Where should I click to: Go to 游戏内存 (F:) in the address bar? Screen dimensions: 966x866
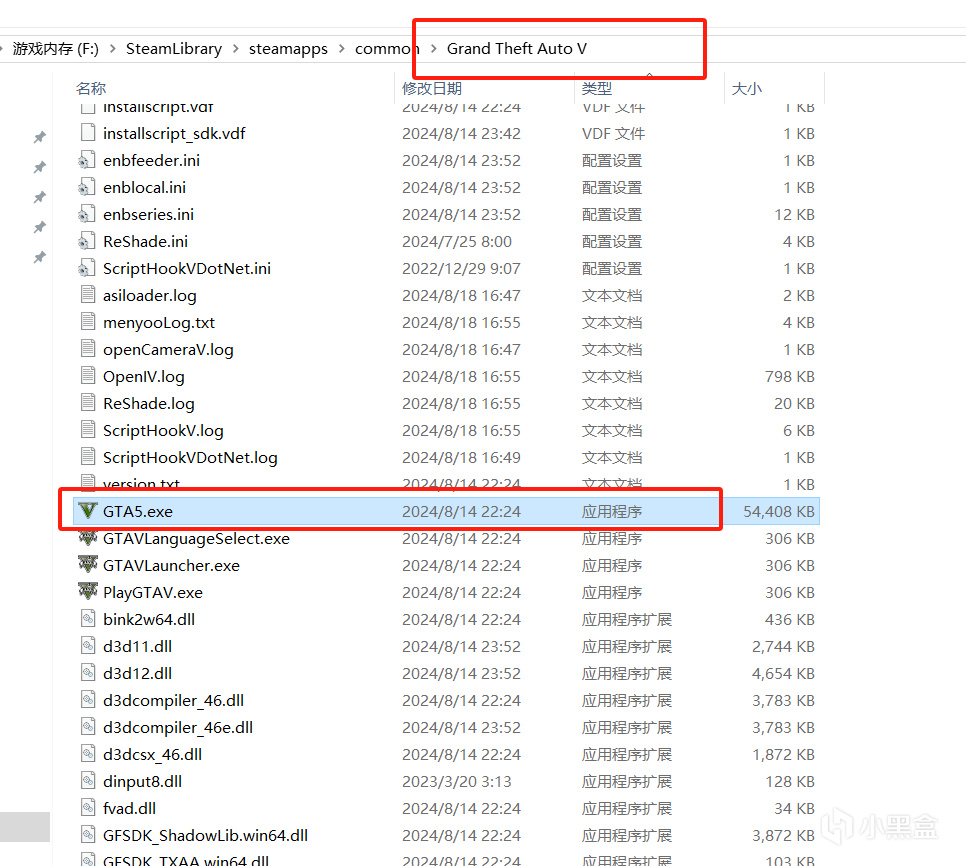point(55,49)
